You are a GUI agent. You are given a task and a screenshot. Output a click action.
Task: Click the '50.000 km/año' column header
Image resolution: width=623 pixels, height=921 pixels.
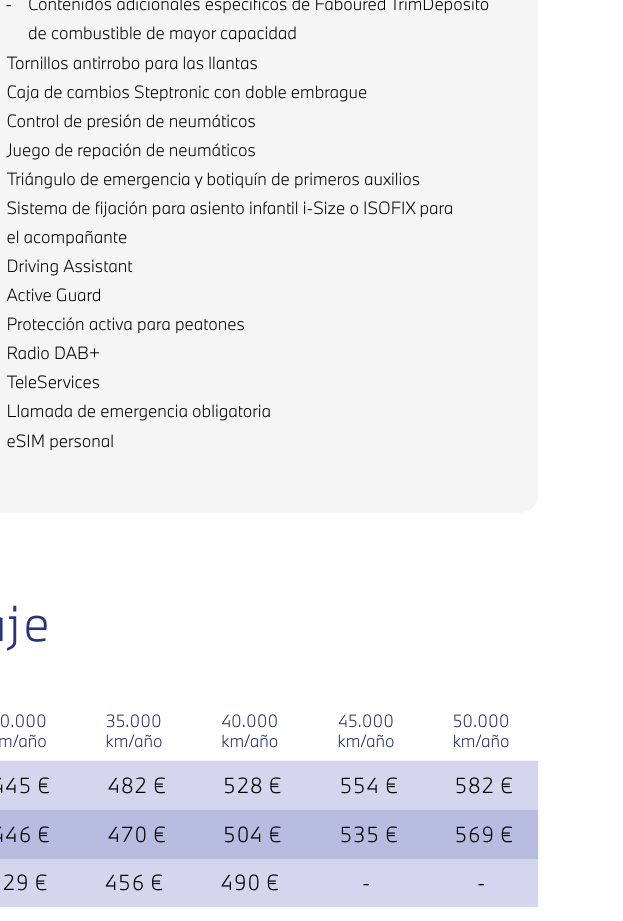[x=481, y=731]
